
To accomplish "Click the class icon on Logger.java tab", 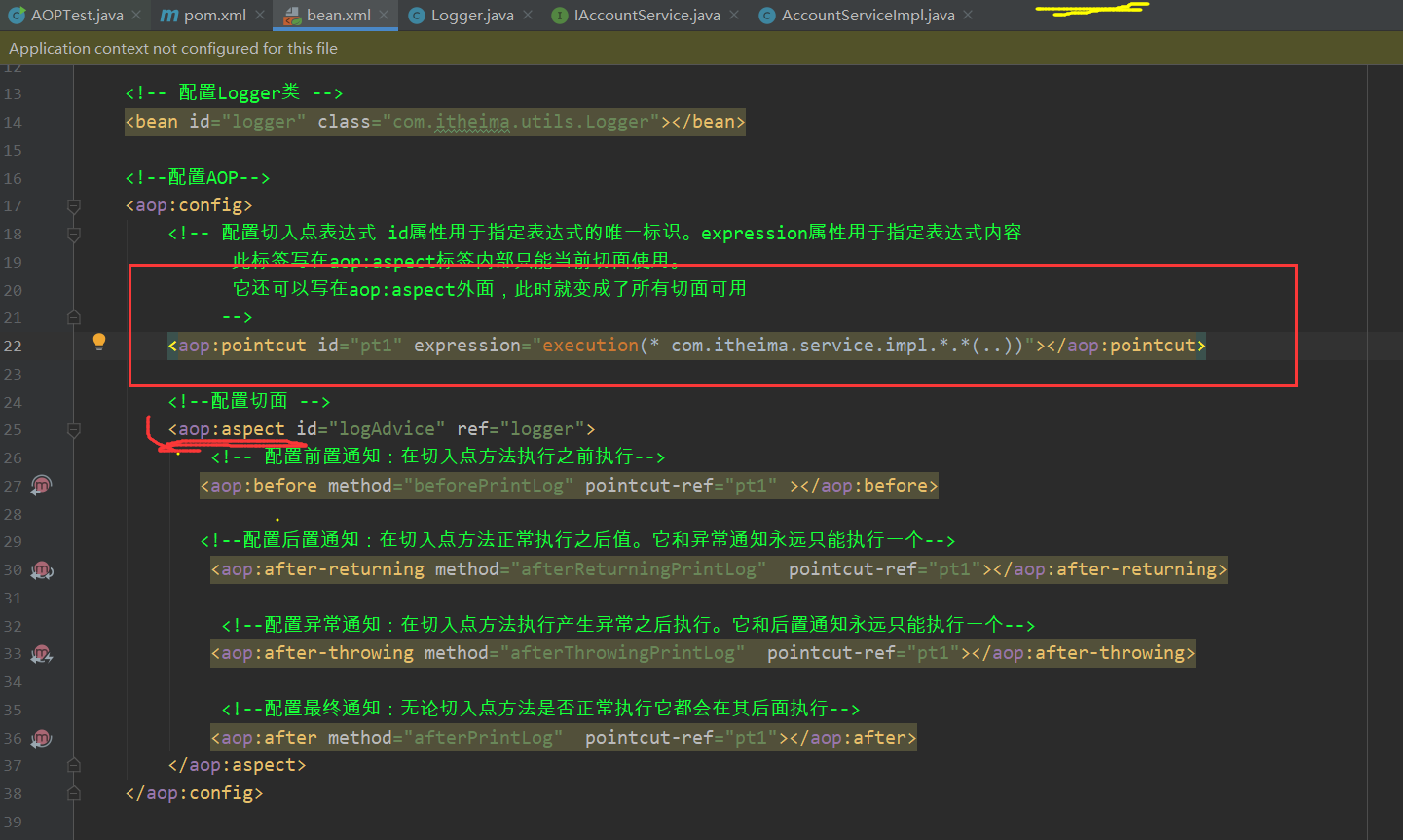I will click(x=417, y=16).
